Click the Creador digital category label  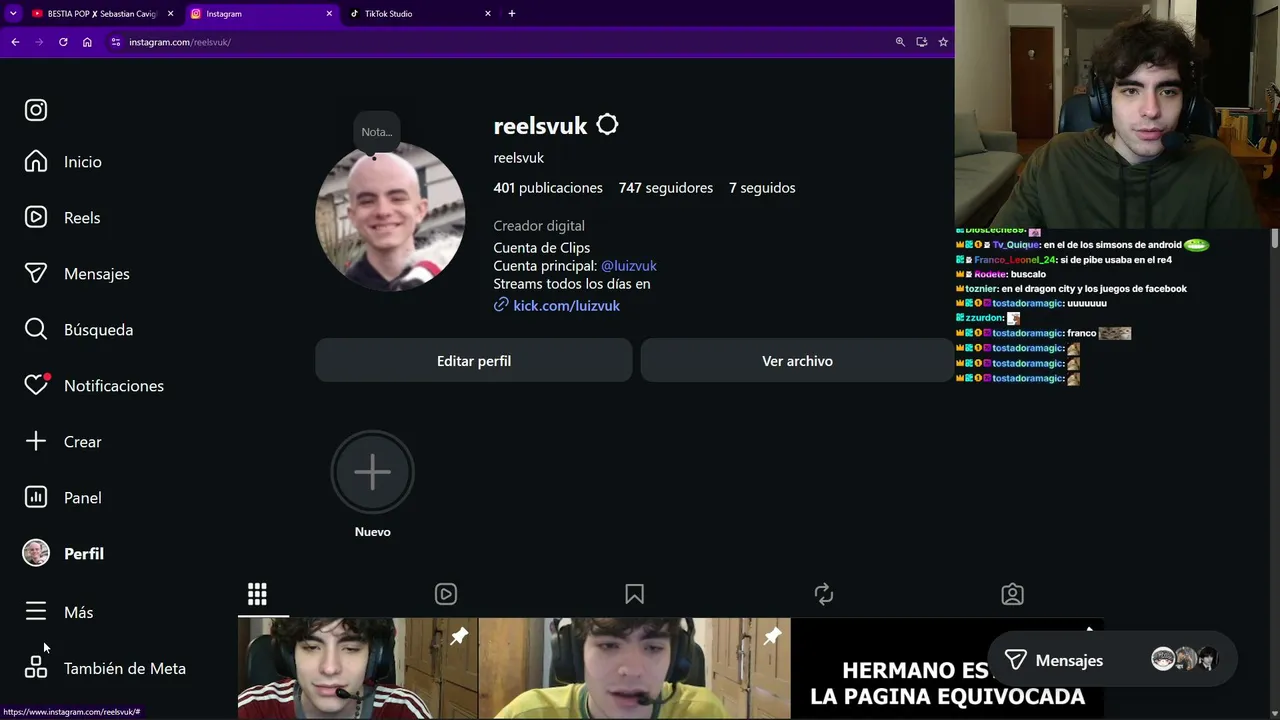pyautogui.click(x=539, y=226)
